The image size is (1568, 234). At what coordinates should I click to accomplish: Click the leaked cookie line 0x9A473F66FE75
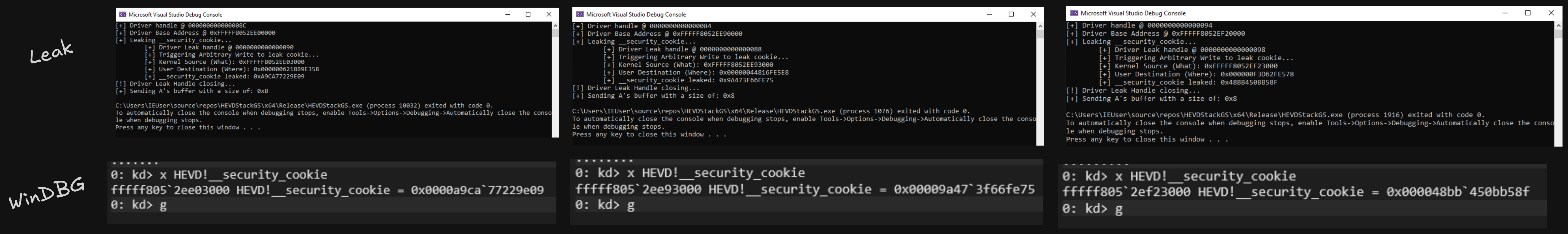point(689,80)
